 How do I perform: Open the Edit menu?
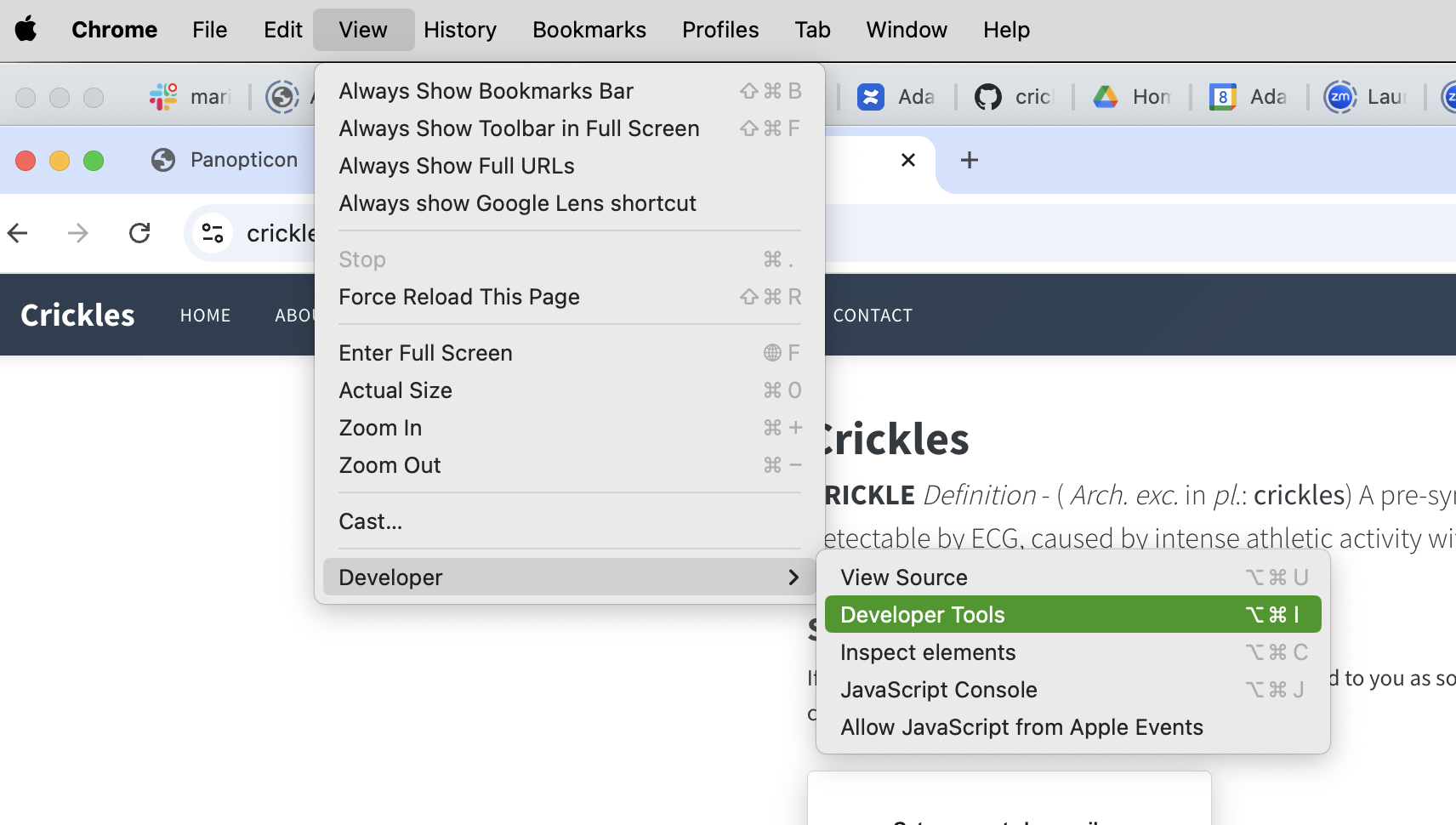pos(283,30)
